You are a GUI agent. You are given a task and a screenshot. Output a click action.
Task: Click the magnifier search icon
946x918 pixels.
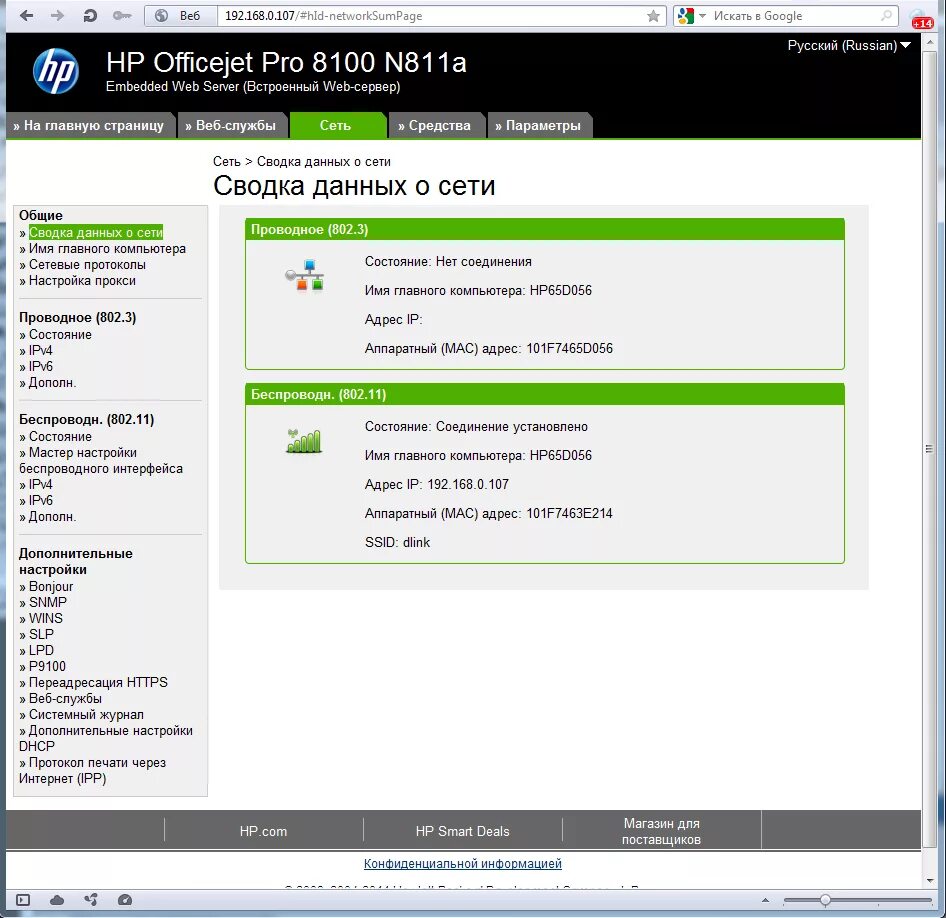(886, 16)
